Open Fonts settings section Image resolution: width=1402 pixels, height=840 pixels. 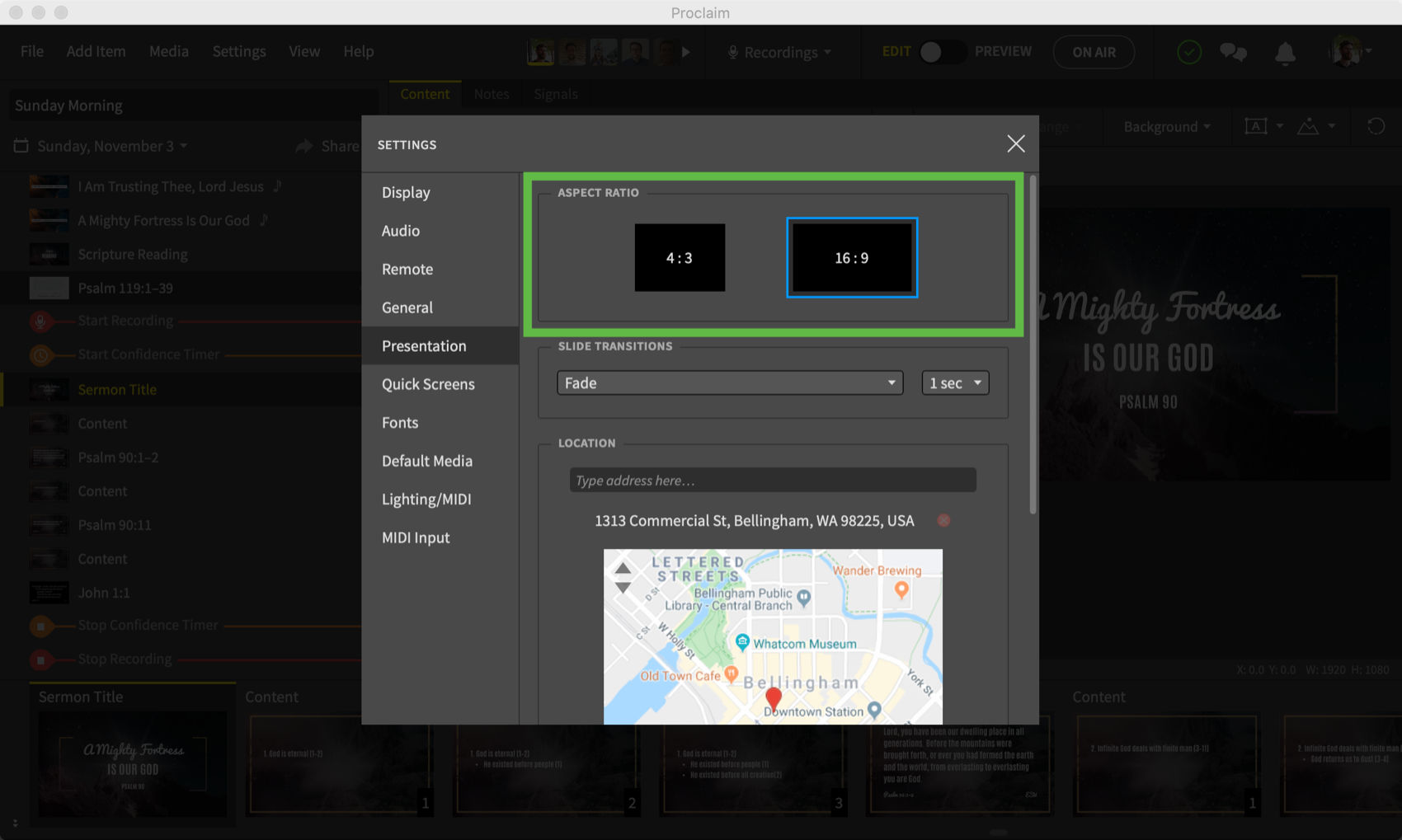pos(440,422)
